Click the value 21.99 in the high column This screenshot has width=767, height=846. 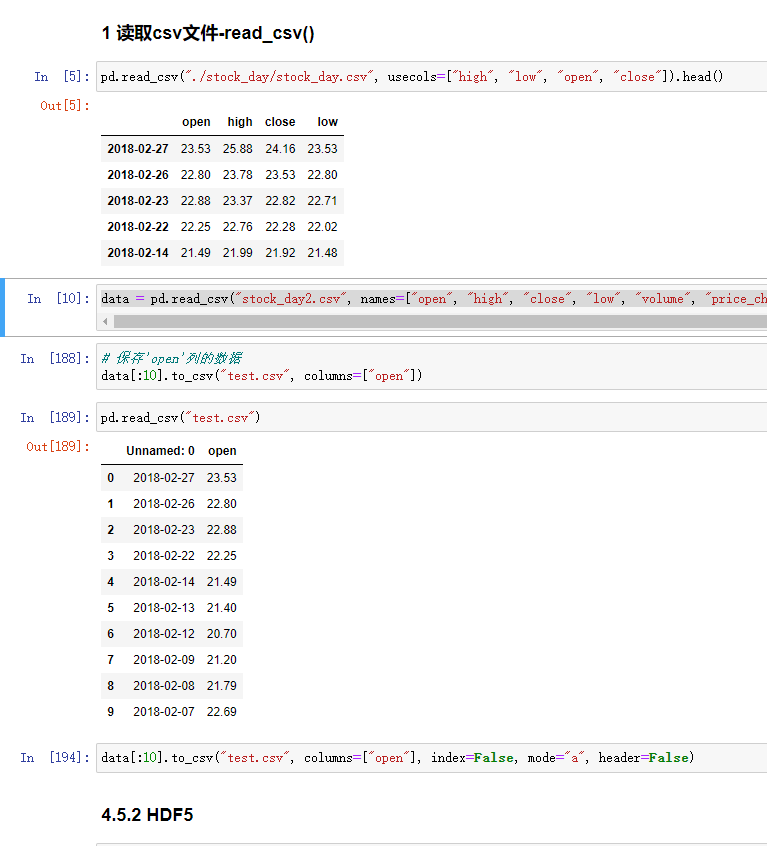[238, 253]
